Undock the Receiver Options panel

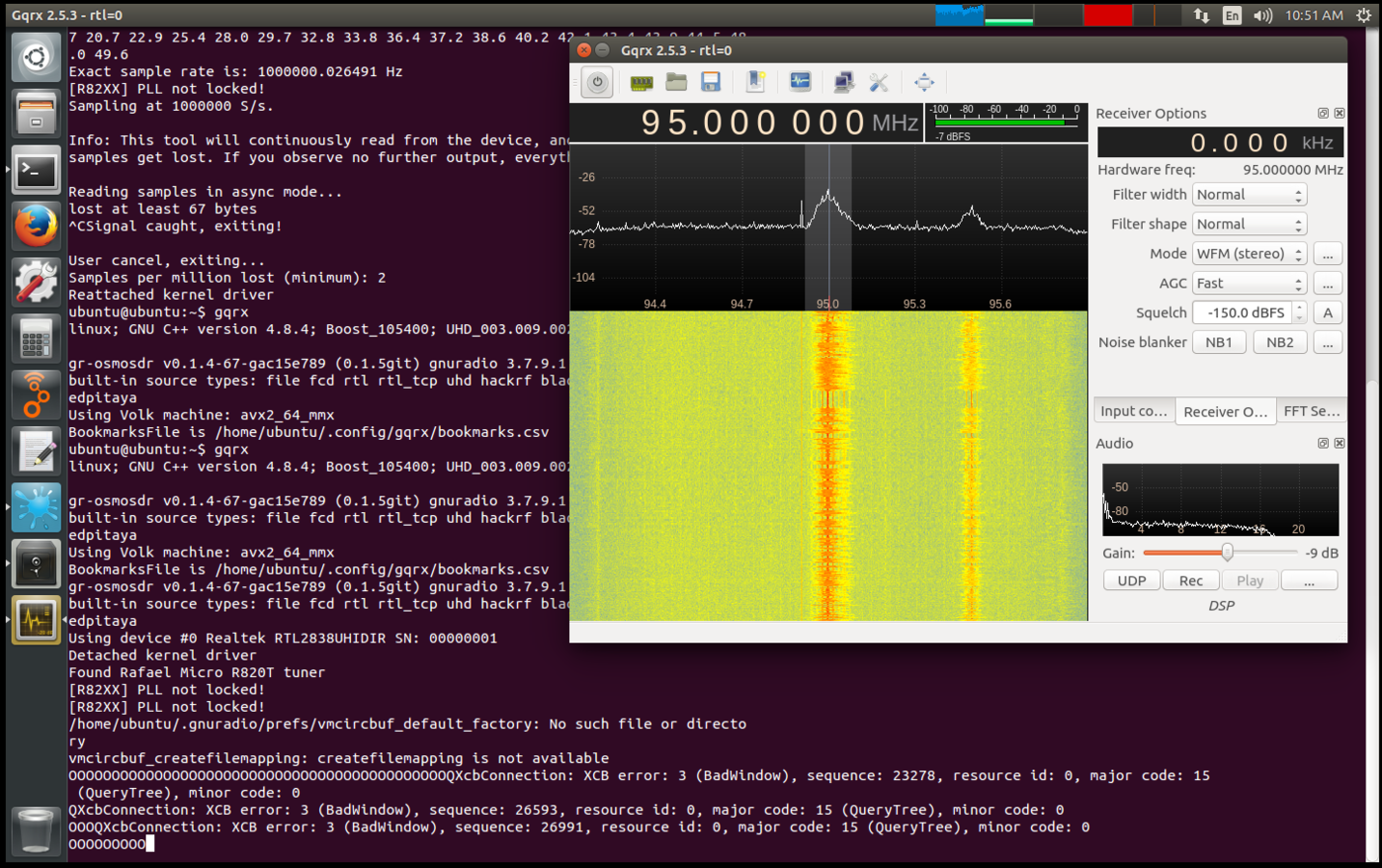pyautogui.click(x=1323, y=113)
